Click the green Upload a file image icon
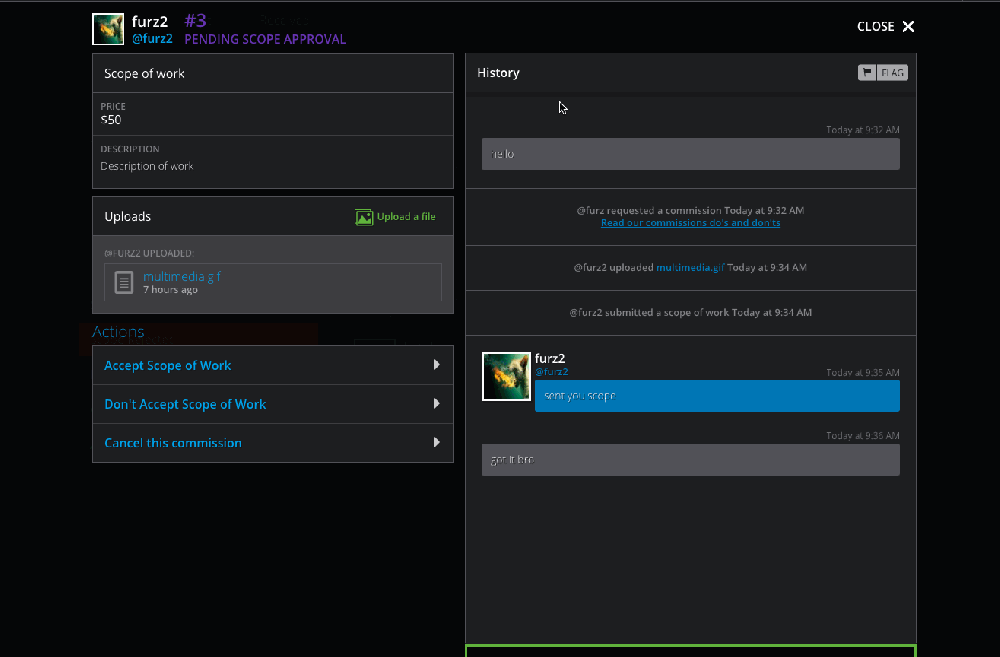This screenshot has width=1000, height=657. point(364,217)
